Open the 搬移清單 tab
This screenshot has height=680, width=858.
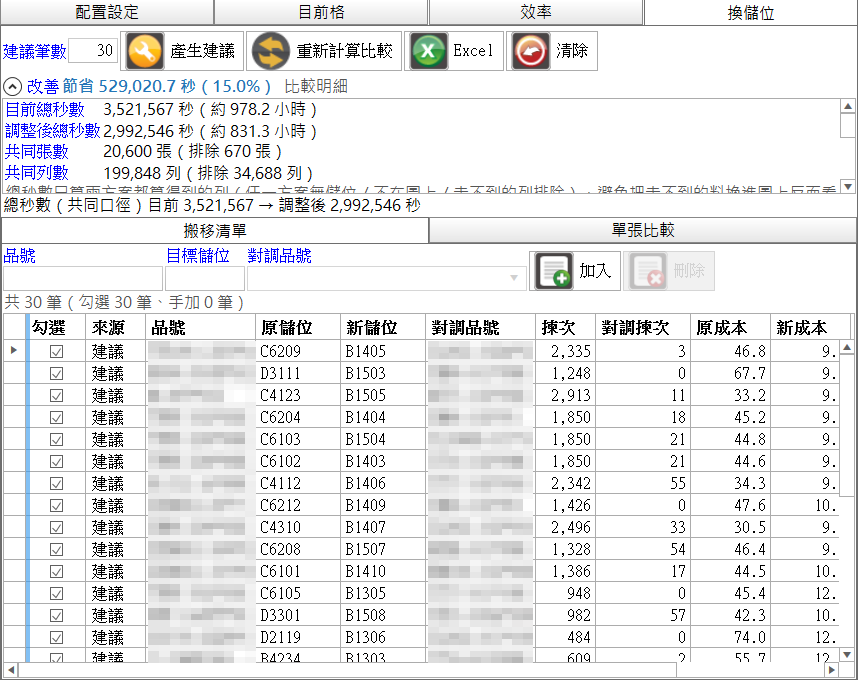point(215,230)
